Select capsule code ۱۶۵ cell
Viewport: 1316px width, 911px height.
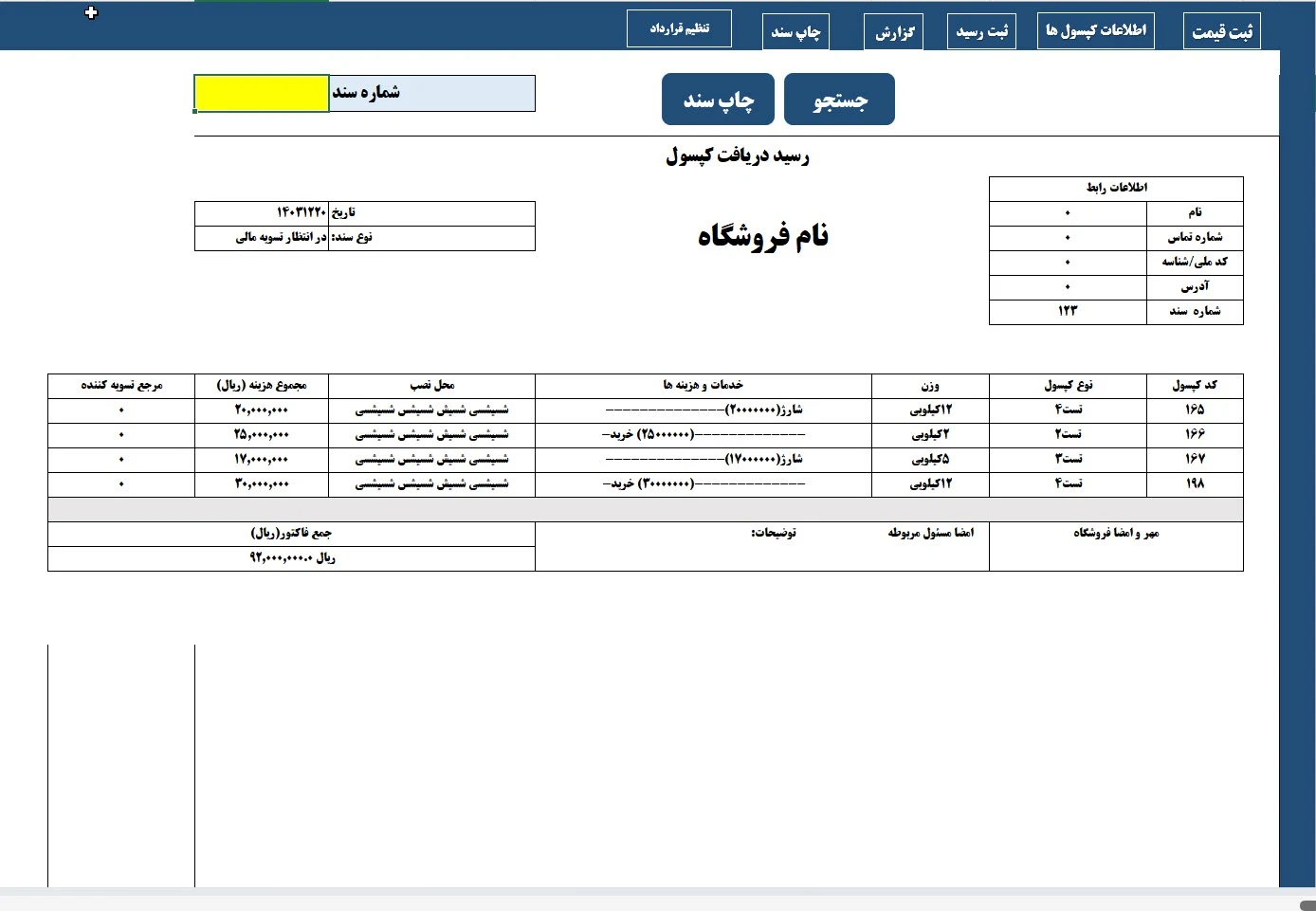coord(1194,410)
